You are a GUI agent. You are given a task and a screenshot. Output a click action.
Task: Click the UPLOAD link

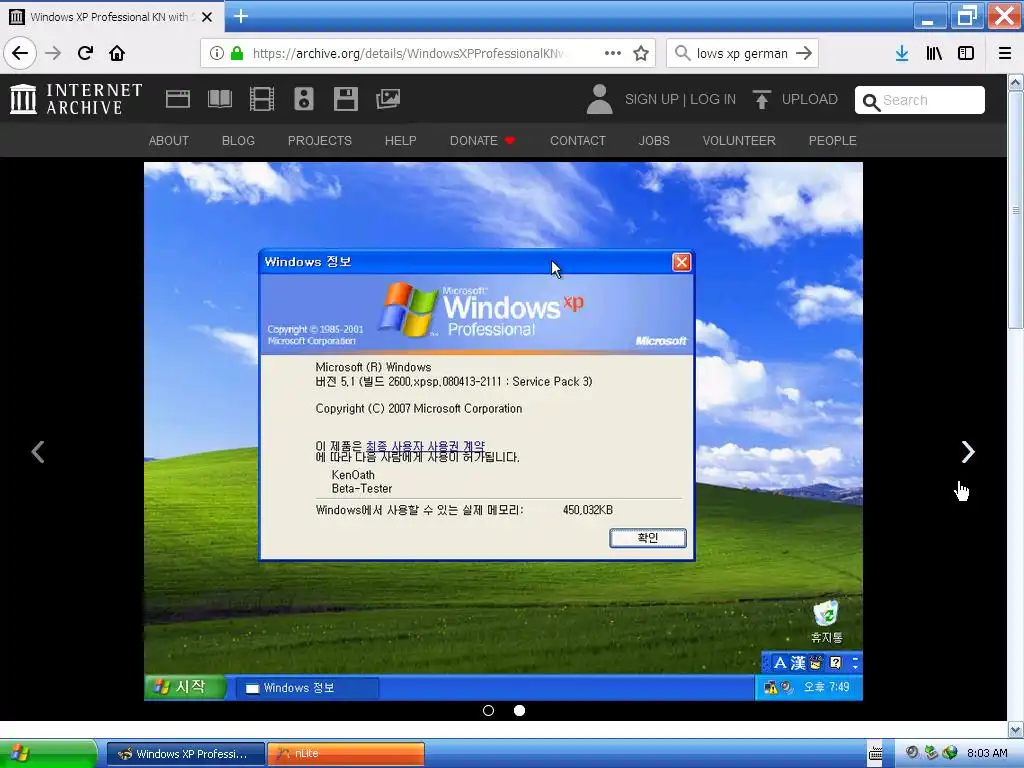pos(795,99)
